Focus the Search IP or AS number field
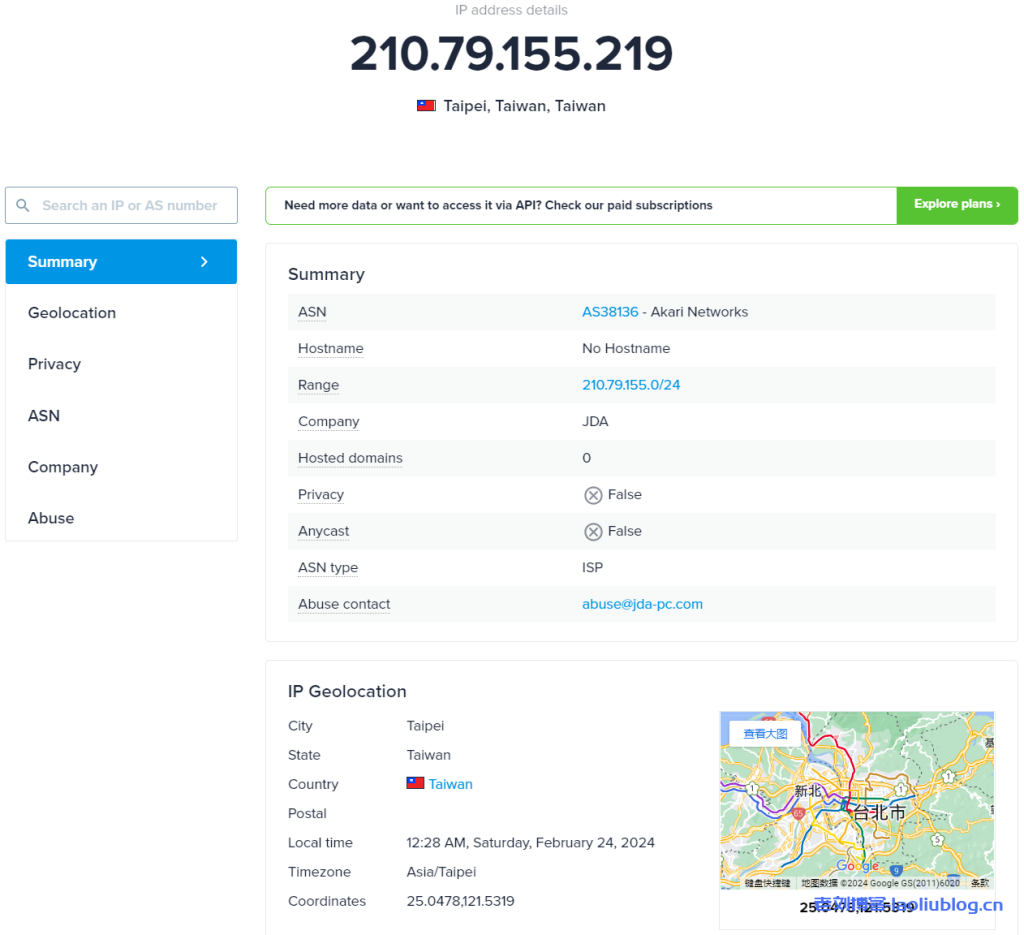Image resolution: width=1024 pixels, height=935 pixels. coord(129,206)
